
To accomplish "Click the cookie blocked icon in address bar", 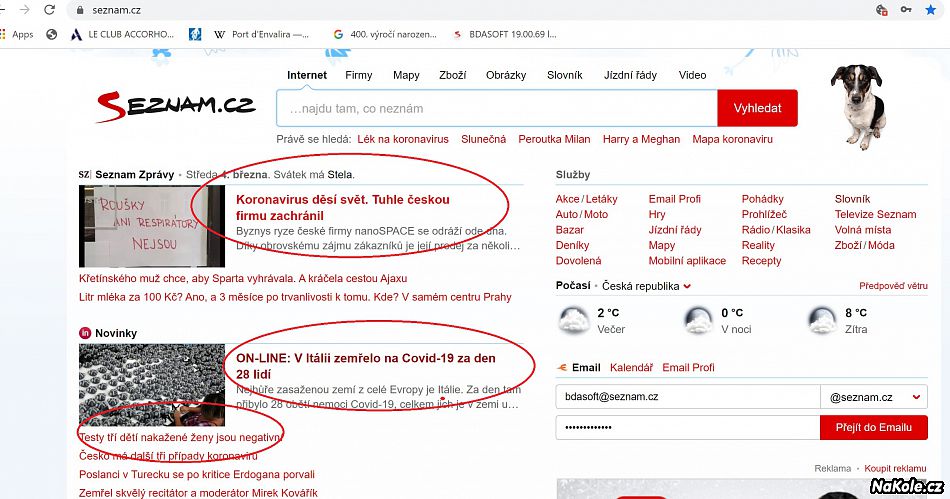I will [x=882, y=10].
